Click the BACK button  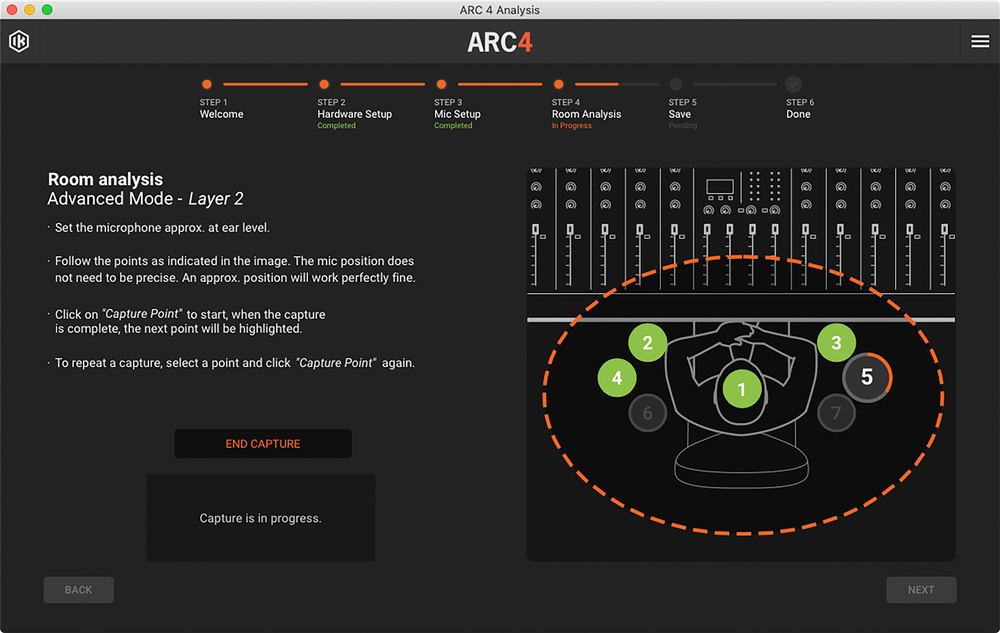(x=78, y=590)
